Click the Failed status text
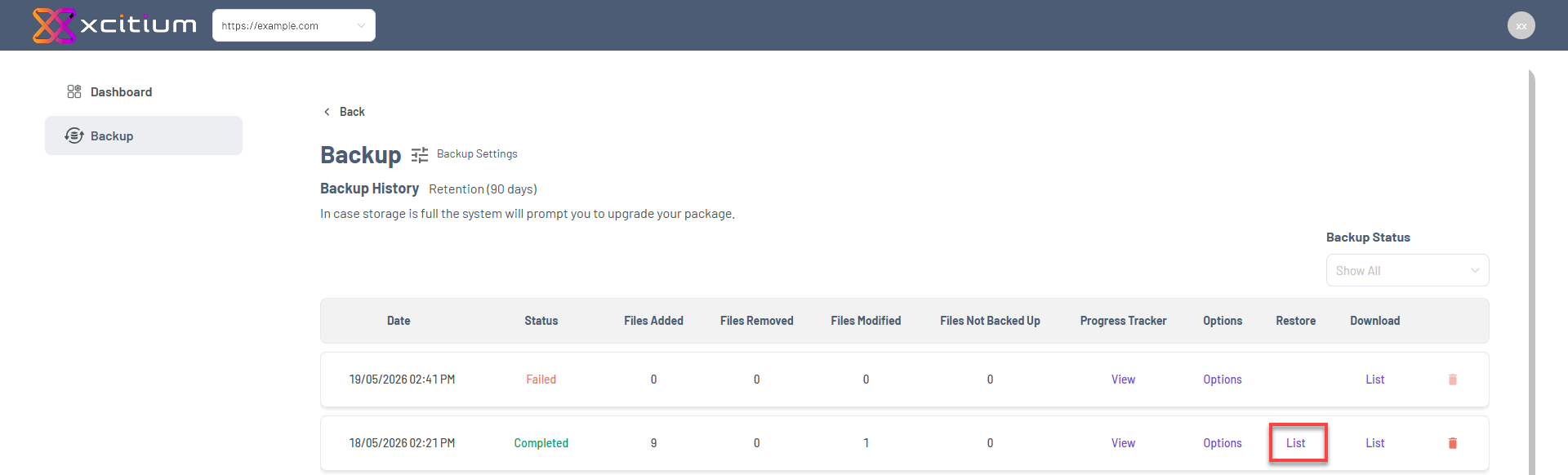 click(x=541, y=380)
